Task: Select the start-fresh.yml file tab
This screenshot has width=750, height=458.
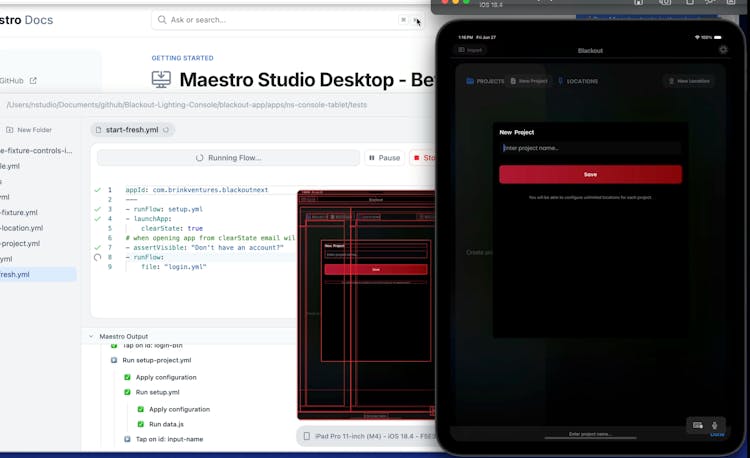Action: pyautogui.click(x=128, y=130)
